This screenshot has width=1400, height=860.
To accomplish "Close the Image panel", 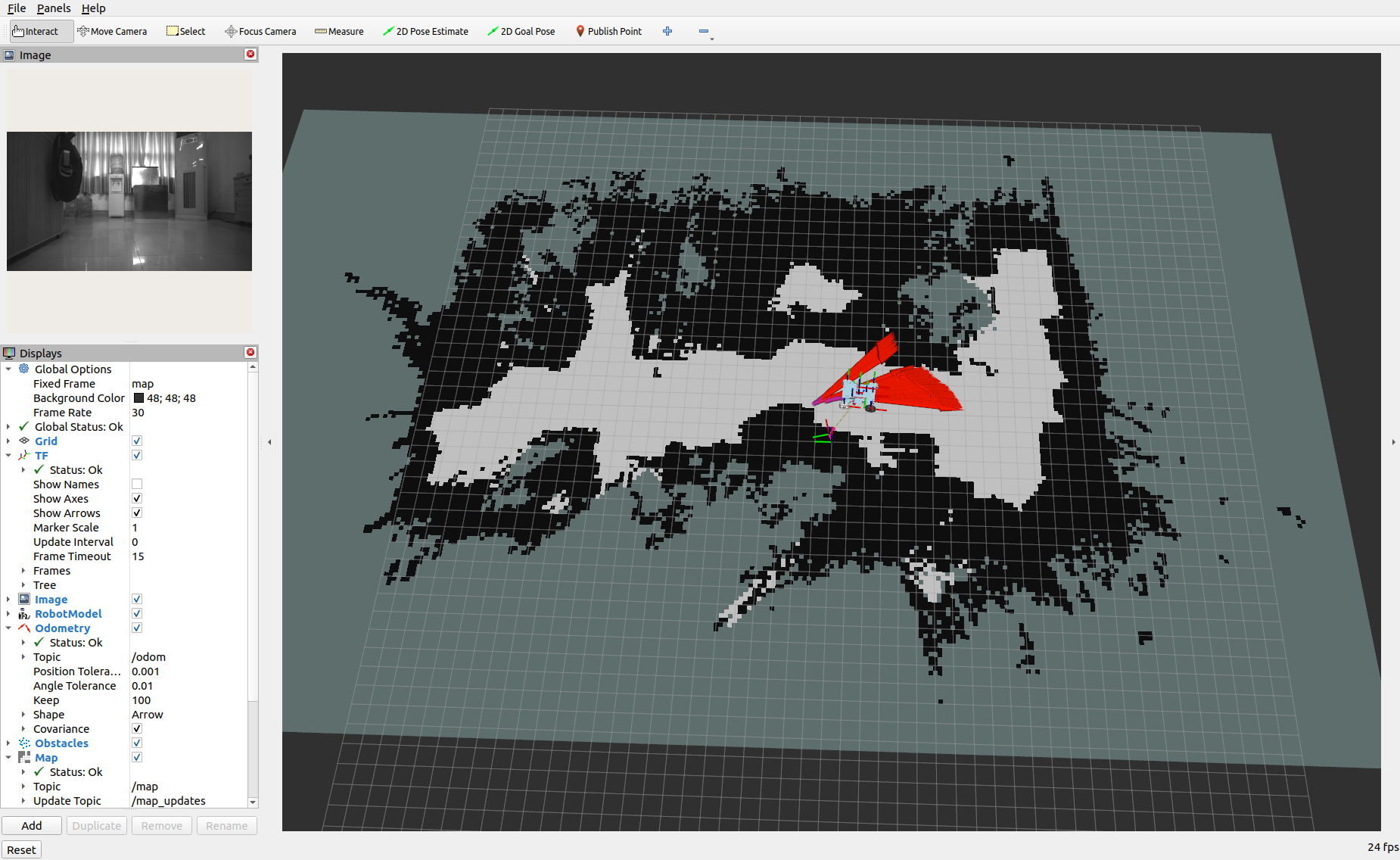I will 250,55.
